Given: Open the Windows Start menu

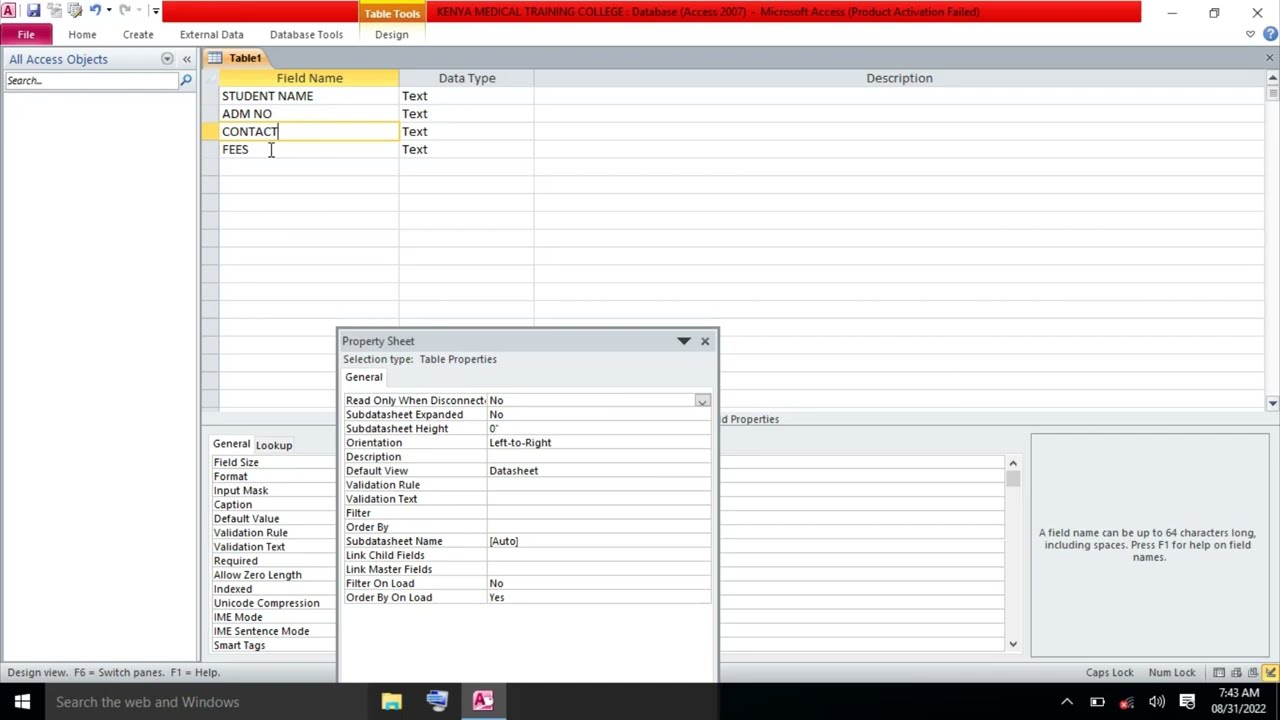Looking at the screenshot, I should coord(22,702).
